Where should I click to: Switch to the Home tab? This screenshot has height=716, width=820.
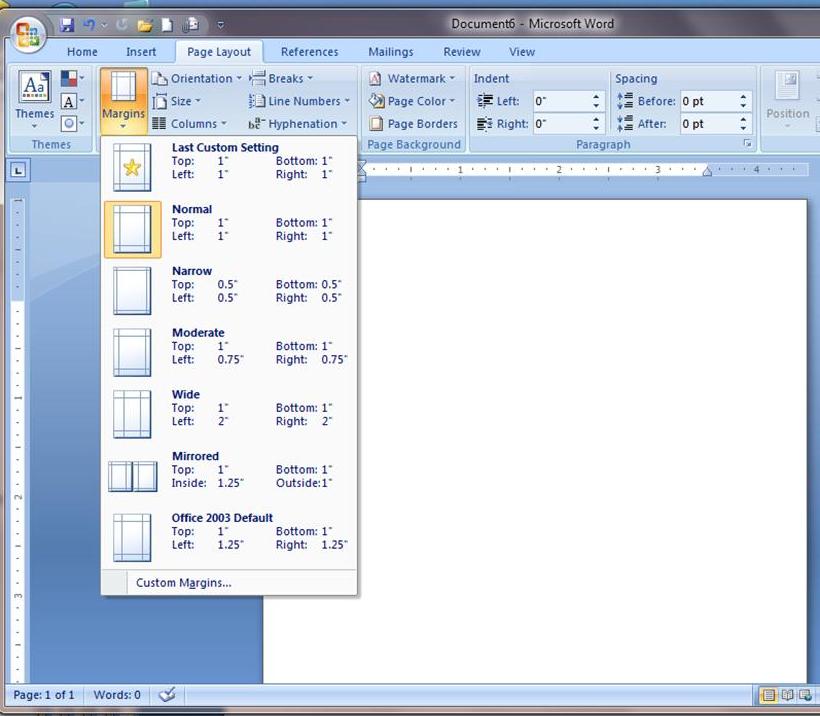pos(82,52)
